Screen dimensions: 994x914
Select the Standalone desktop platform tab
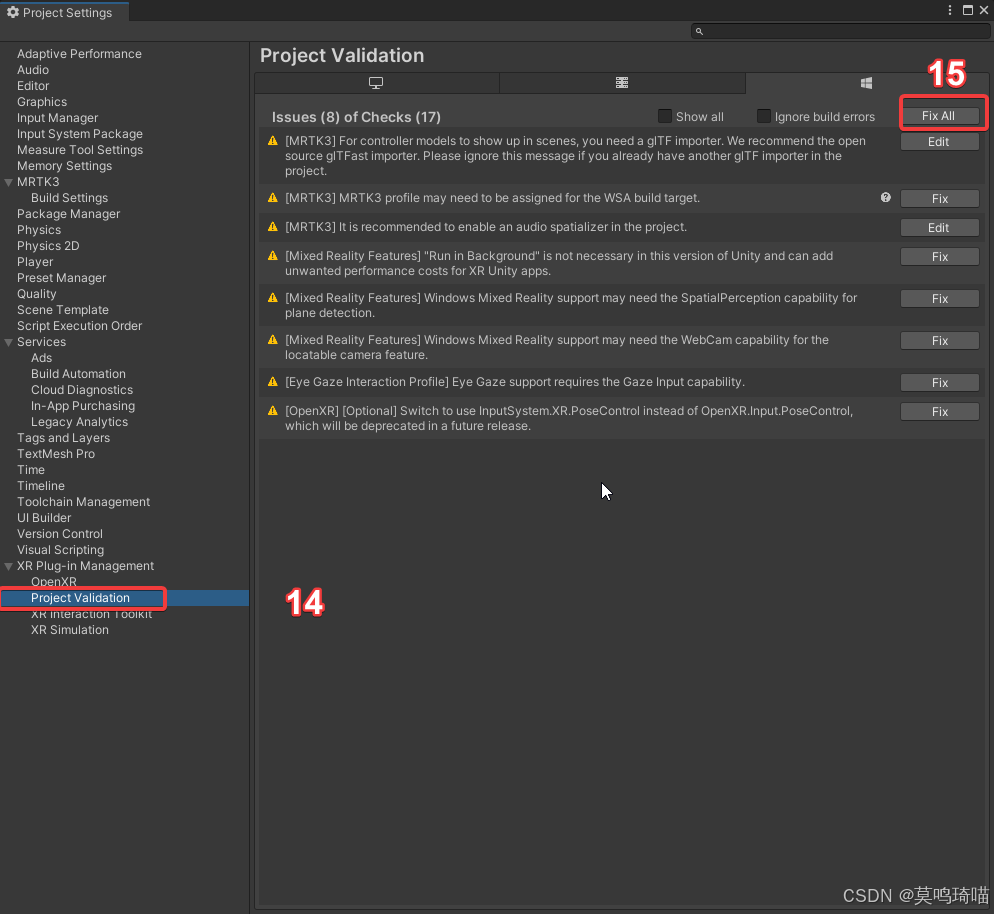[x=377, y=83]
